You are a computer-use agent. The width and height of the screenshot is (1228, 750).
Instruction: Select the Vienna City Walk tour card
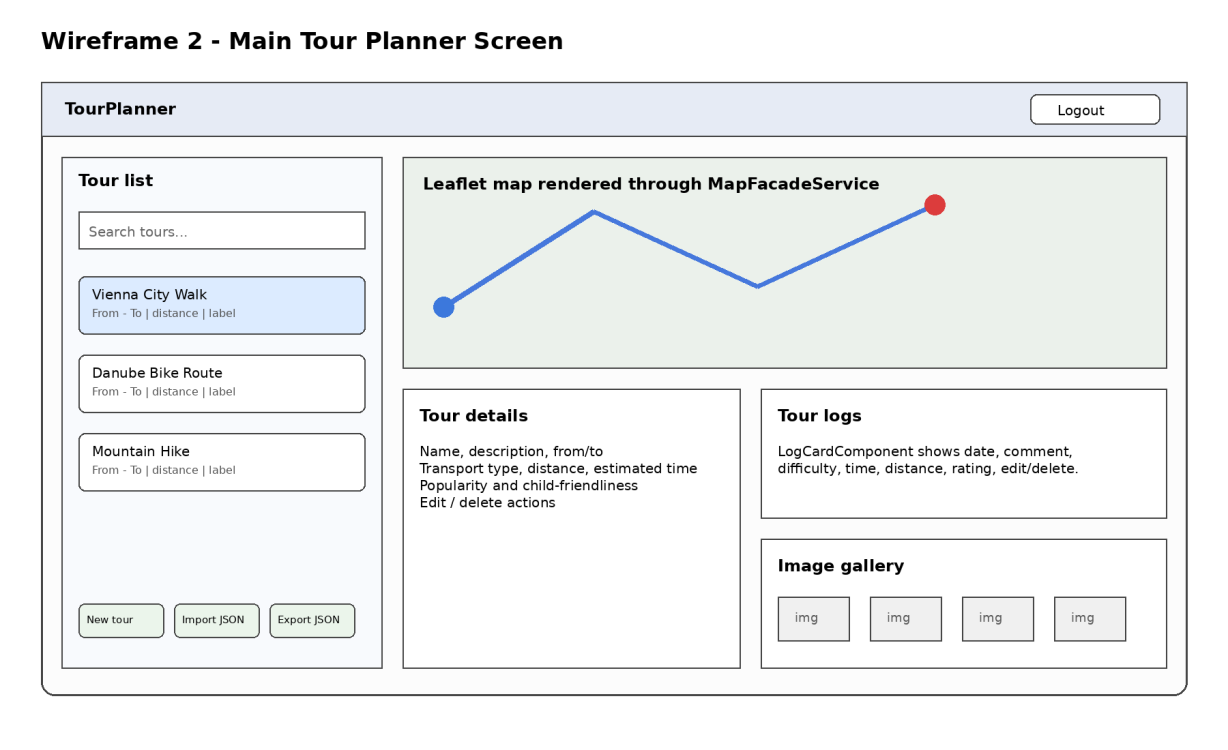pos(222,305)
